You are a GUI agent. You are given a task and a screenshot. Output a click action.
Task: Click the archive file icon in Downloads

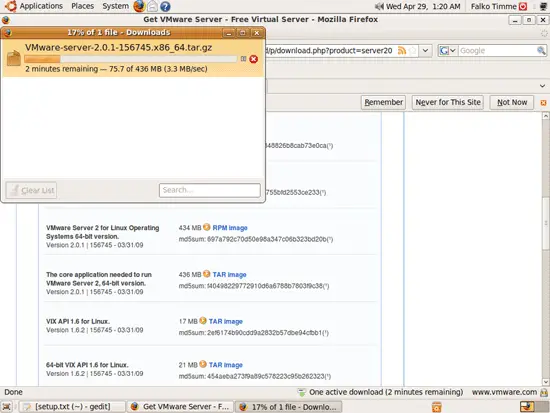pos(14,58)
